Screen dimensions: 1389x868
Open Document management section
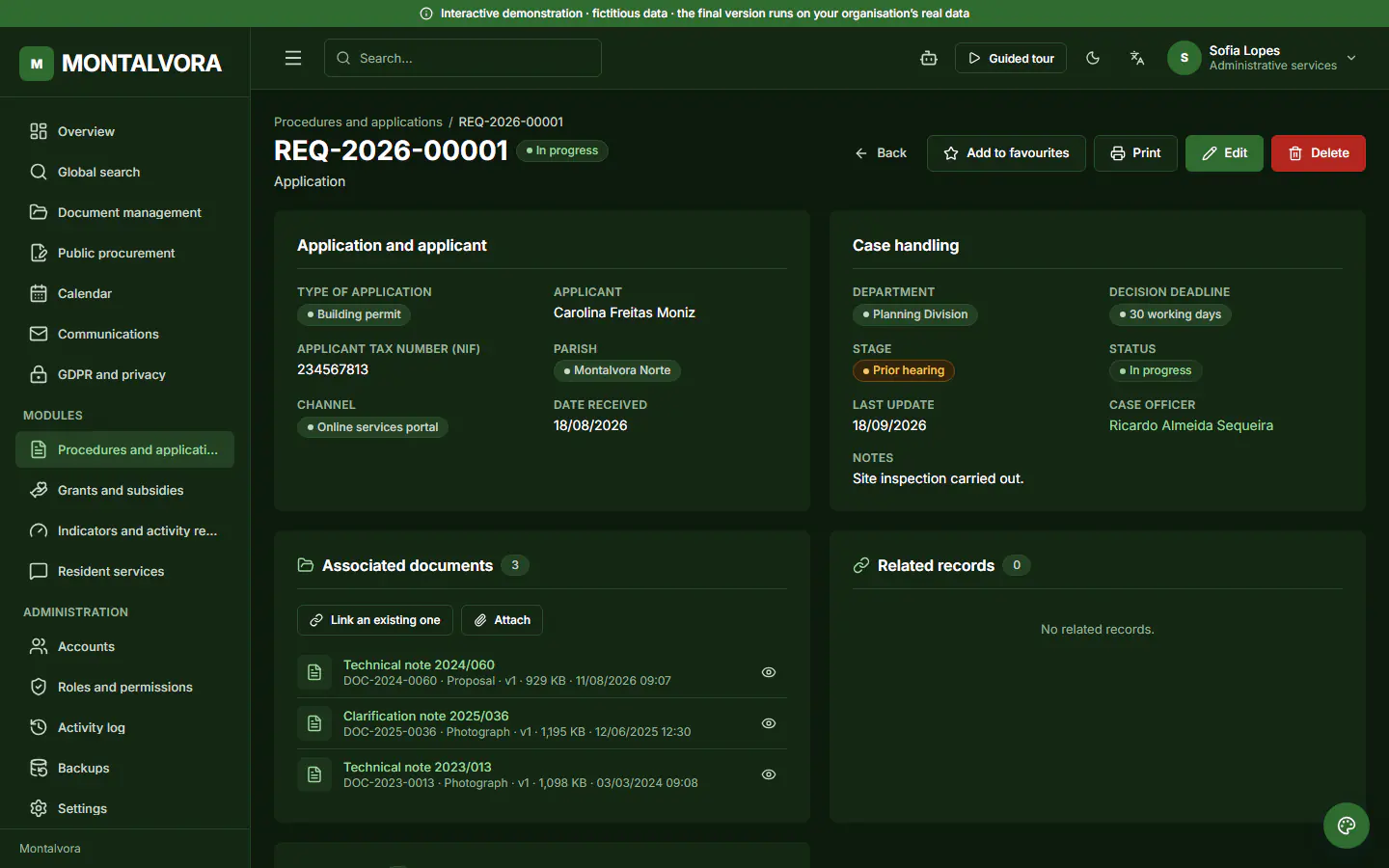pyautogui.click(x=124, y=212)
